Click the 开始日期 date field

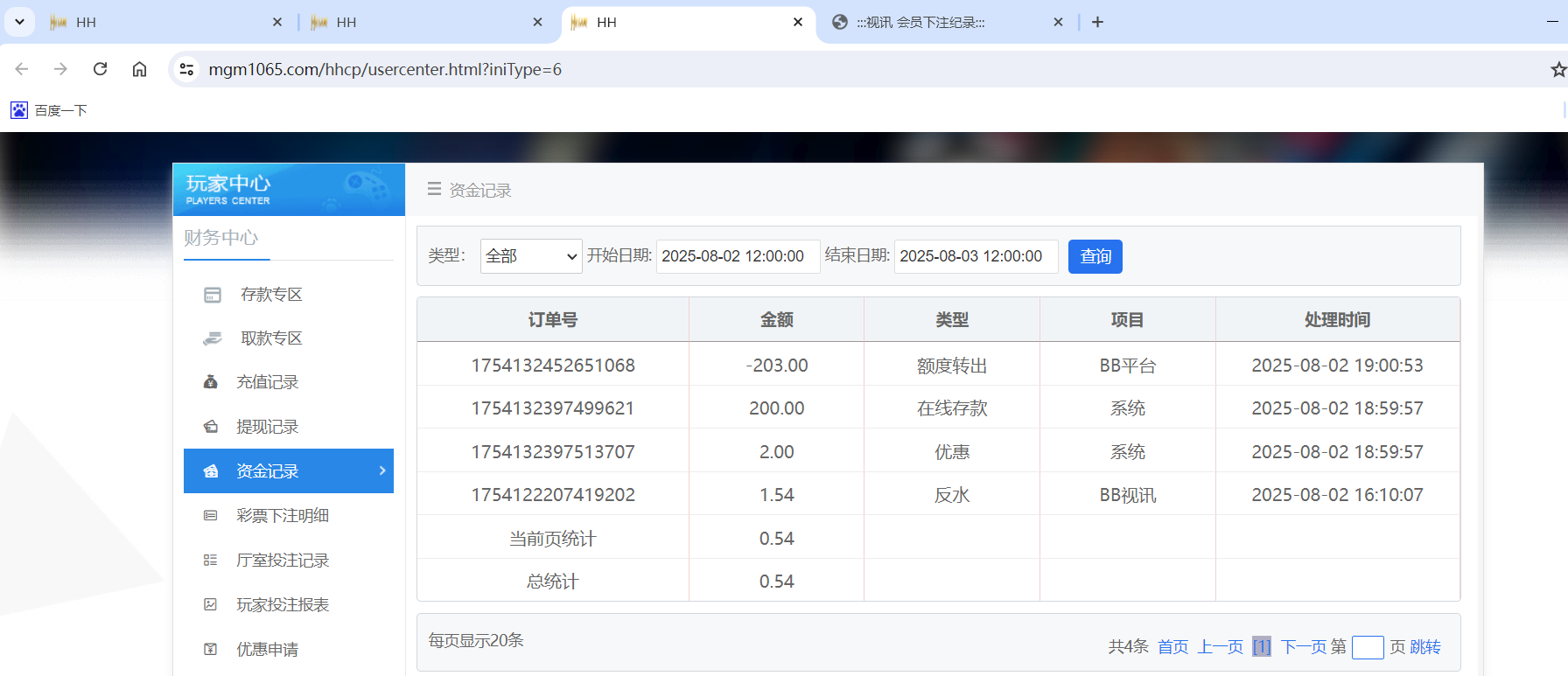point(738,256)
